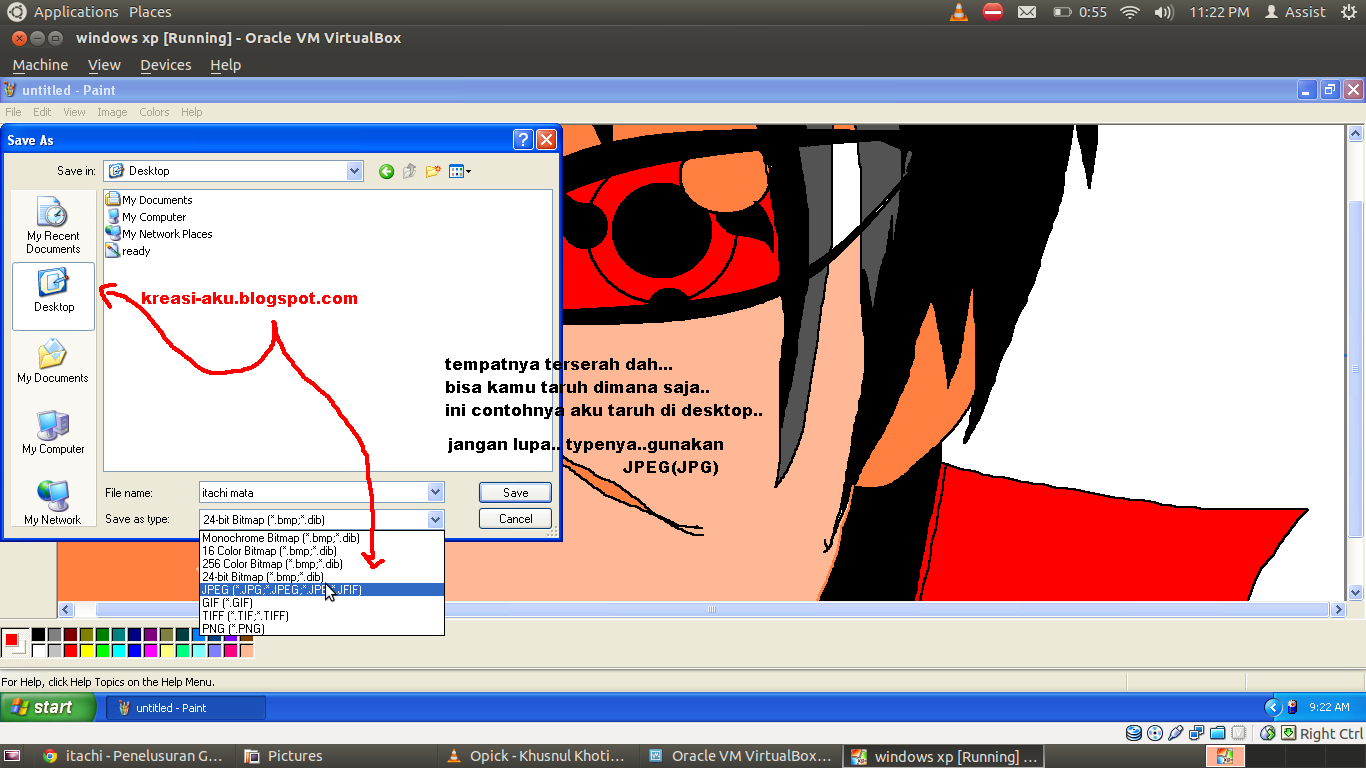Screen dimensions: 1366x768
Task: Choose 16 Color Bitmap file type
Action: click(322, 551)
